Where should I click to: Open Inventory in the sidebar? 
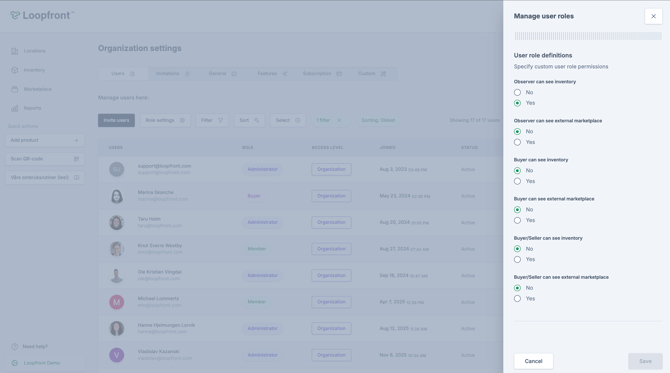tap(34, 70)
